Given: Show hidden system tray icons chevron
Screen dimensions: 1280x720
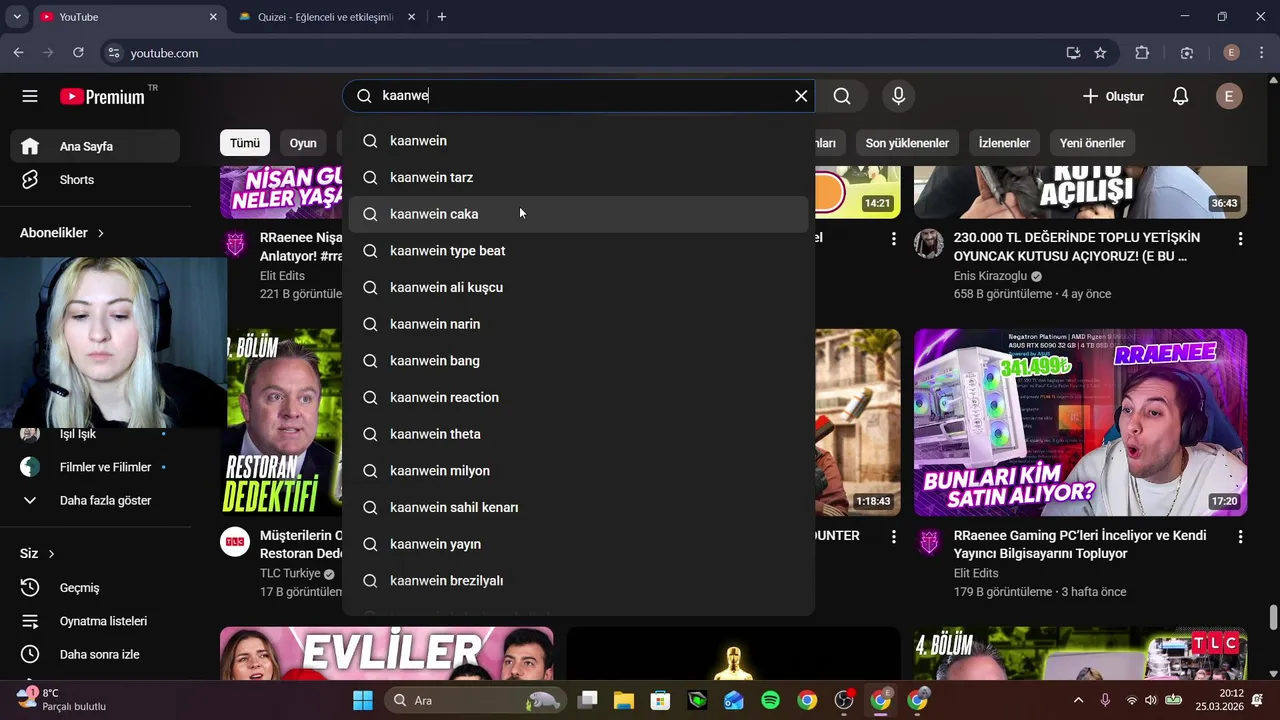Looking at the screenshot, I should coord(1078,700).
